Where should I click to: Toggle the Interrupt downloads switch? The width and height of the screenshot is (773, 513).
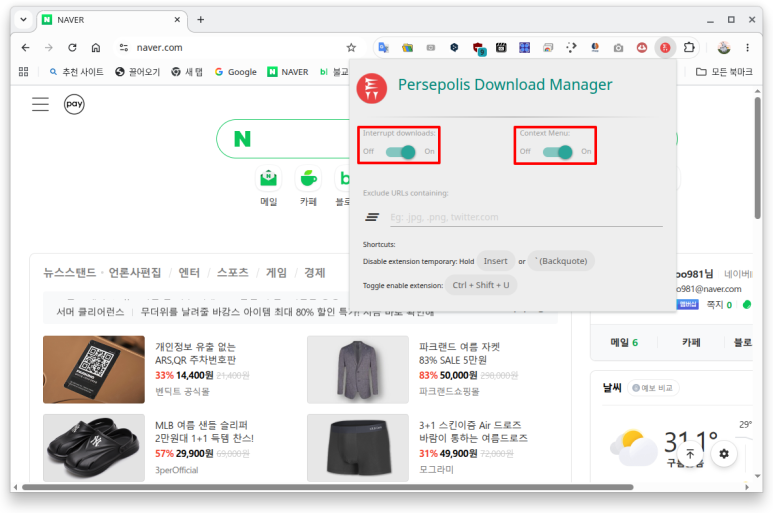click(x=401, y=152)
